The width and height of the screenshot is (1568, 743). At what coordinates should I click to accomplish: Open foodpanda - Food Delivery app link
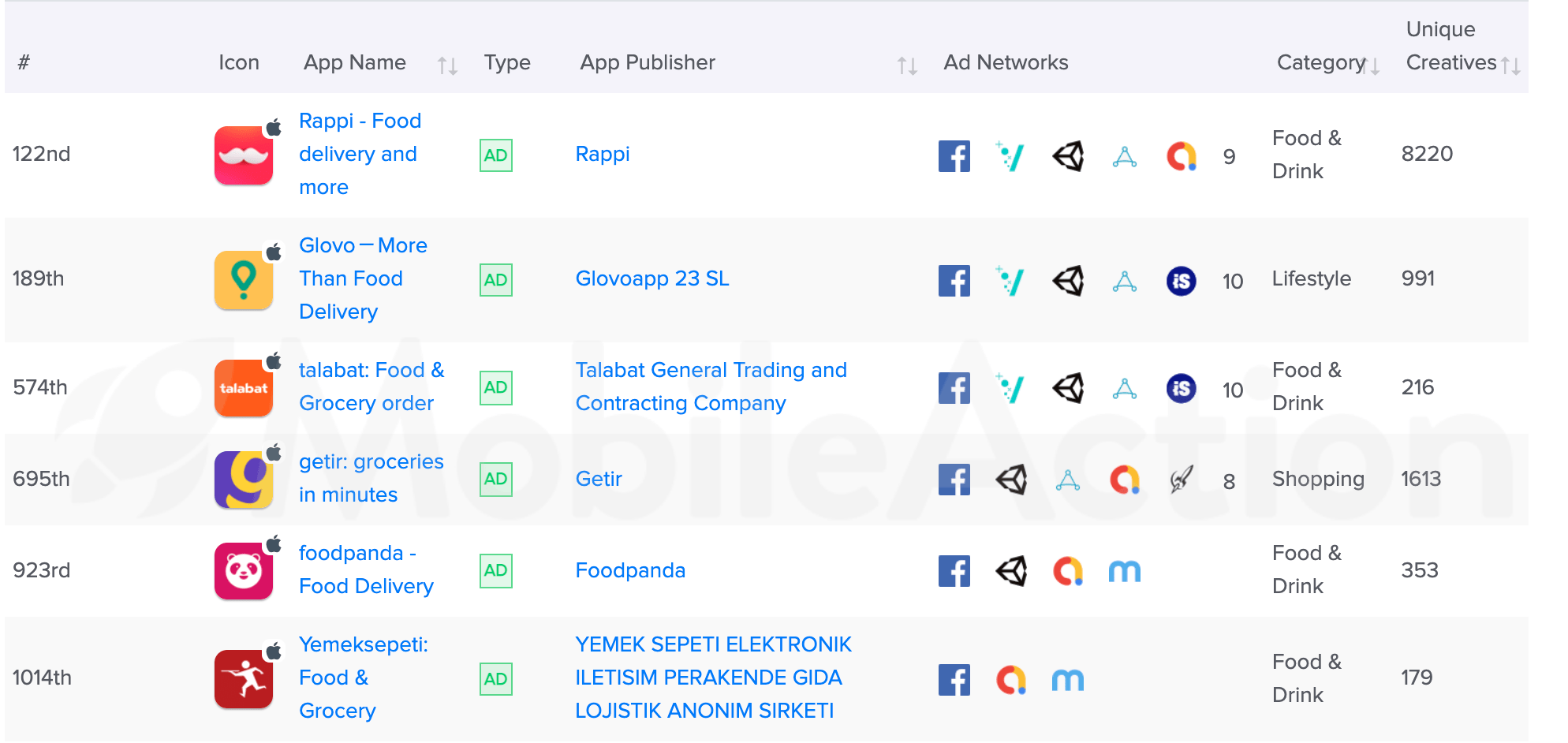(x=366, y=569)
